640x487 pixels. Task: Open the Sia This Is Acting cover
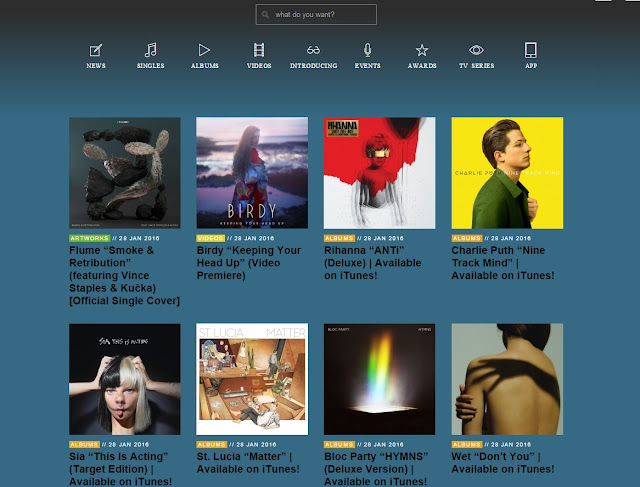pyautogui.click(x=124, y=379)
